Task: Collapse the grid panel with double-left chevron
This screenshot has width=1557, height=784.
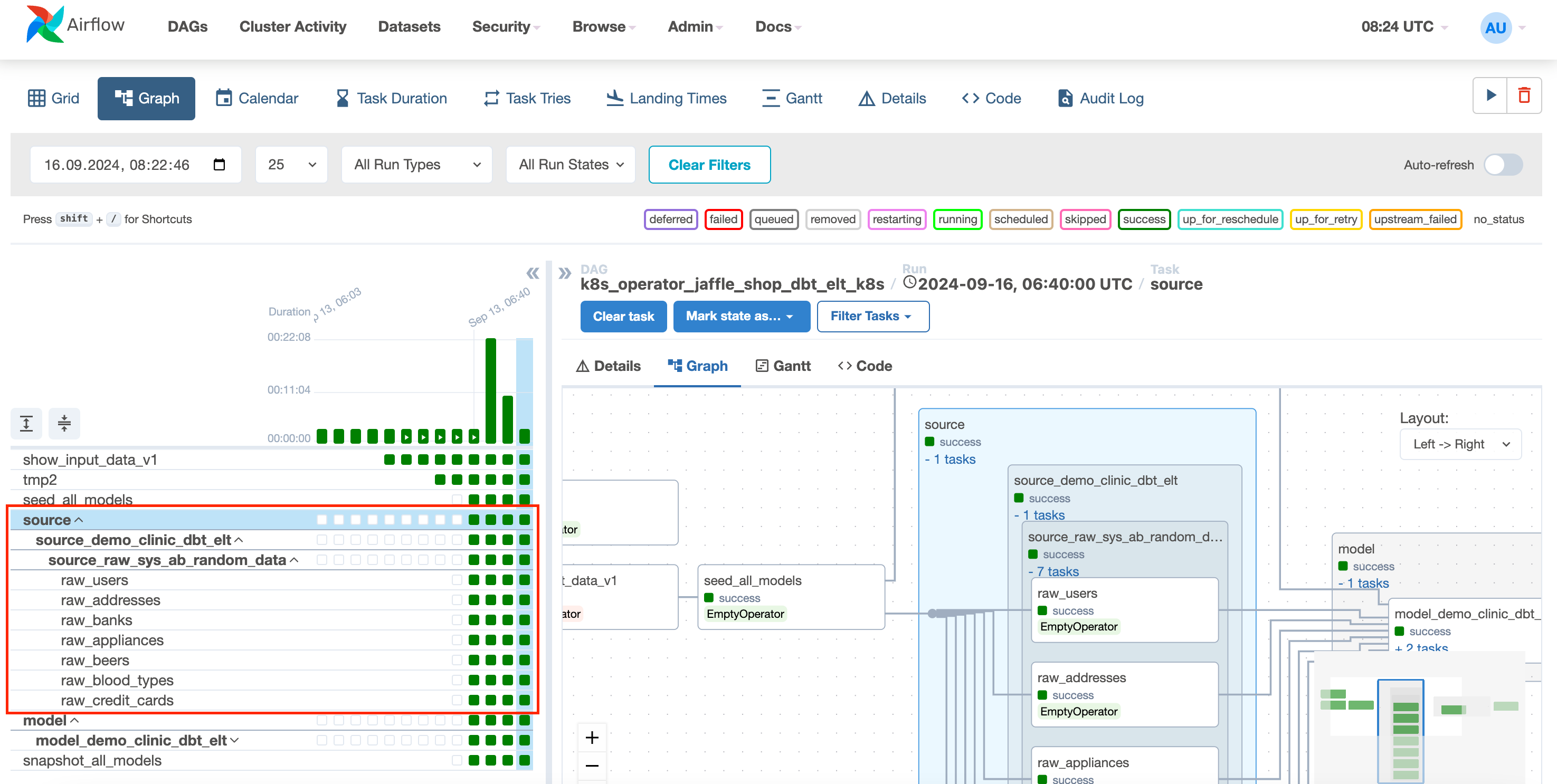Action: [x=533, y=273]
